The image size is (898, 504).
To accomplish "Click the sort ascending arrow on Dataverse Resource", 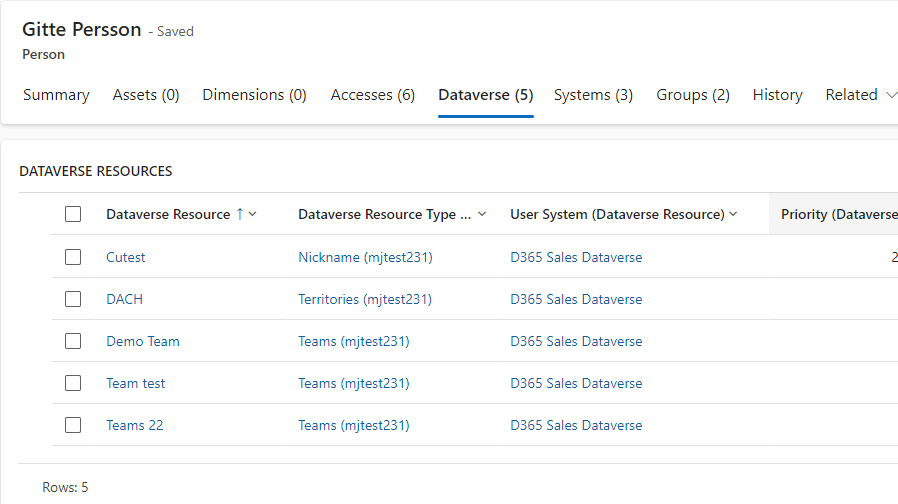I will coord(239,214).
